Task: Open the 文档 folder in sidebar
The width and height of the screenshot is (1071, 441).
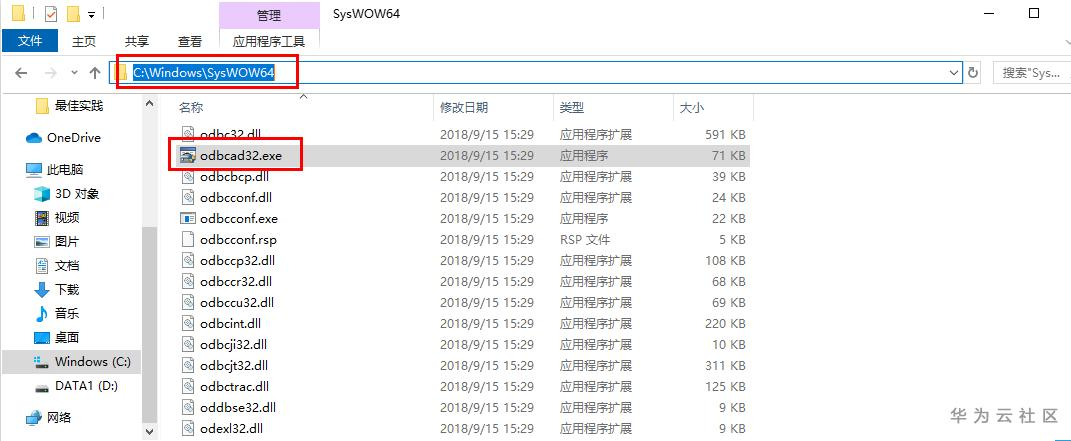Action: click(x=57, y=266)
